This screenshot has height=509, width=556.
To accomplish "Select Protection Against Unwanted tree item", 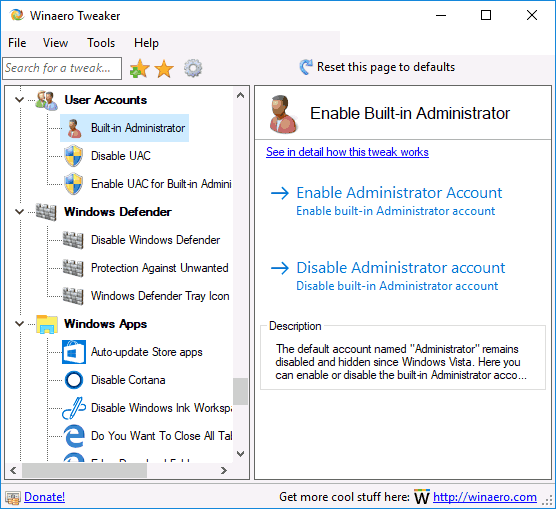I will tap(160, 268).
